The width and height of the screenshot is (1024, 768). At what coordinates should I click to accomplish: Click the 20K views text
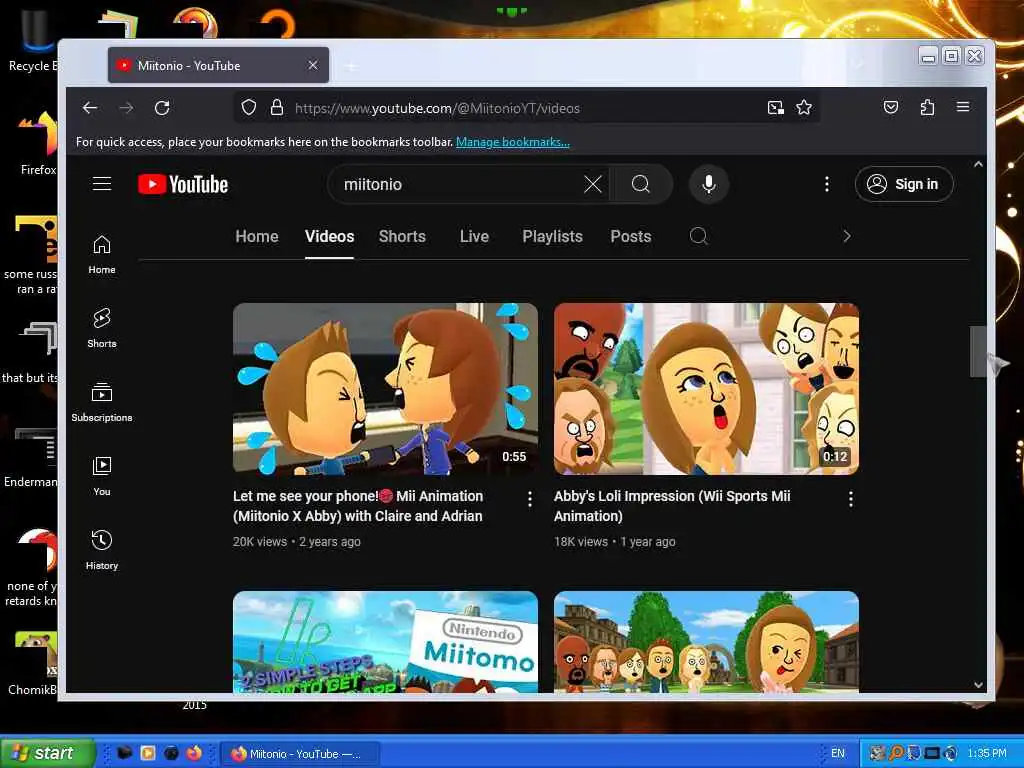coord(260,541)
